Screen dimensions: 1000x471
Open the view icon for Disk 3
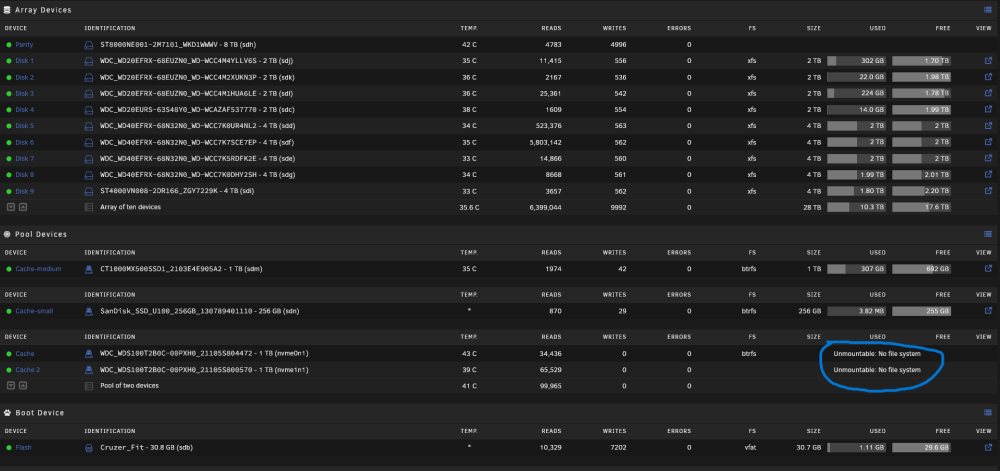click(988, 93)
